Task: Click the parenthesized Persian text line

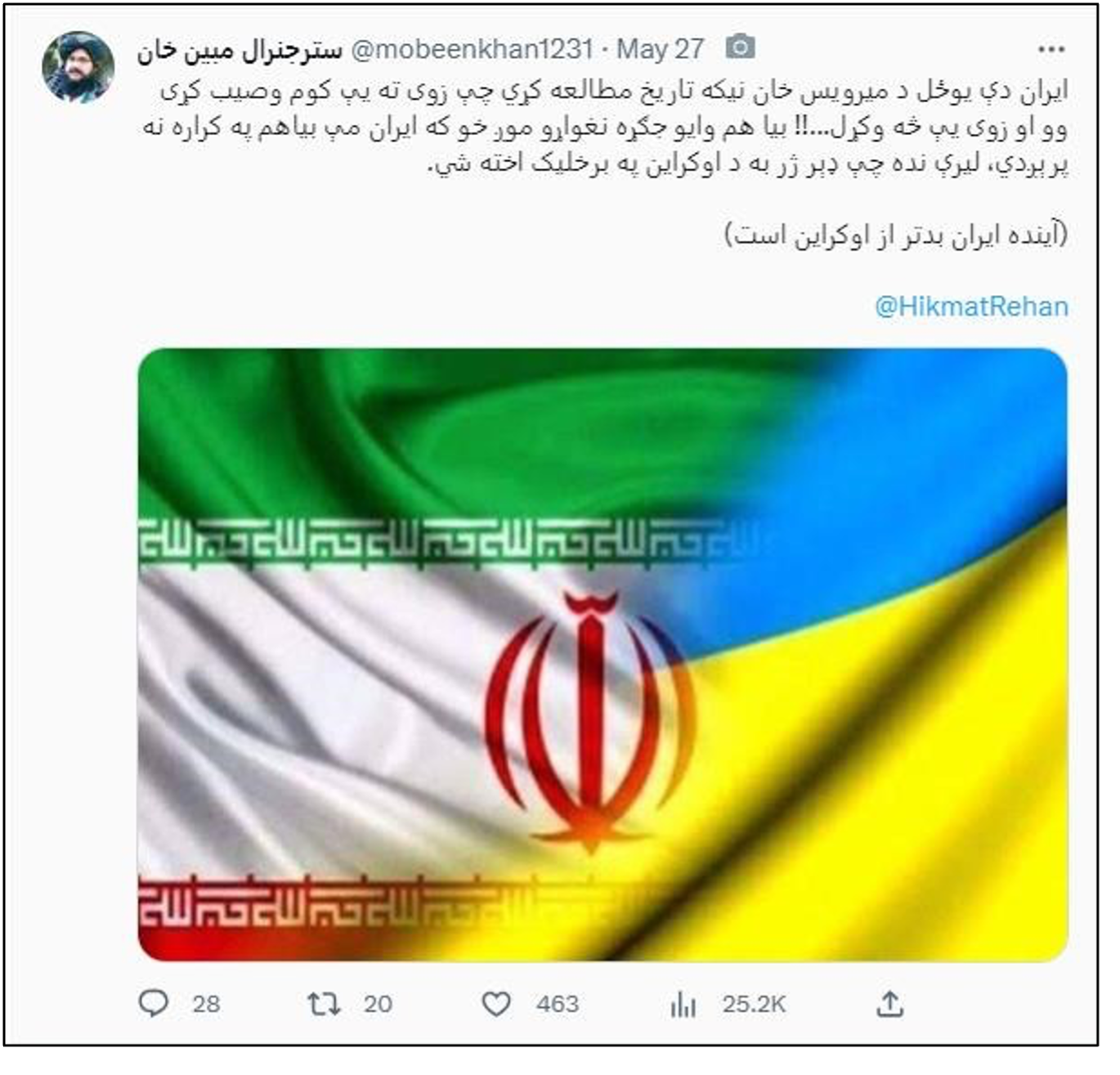Action: tap(896, 235)
